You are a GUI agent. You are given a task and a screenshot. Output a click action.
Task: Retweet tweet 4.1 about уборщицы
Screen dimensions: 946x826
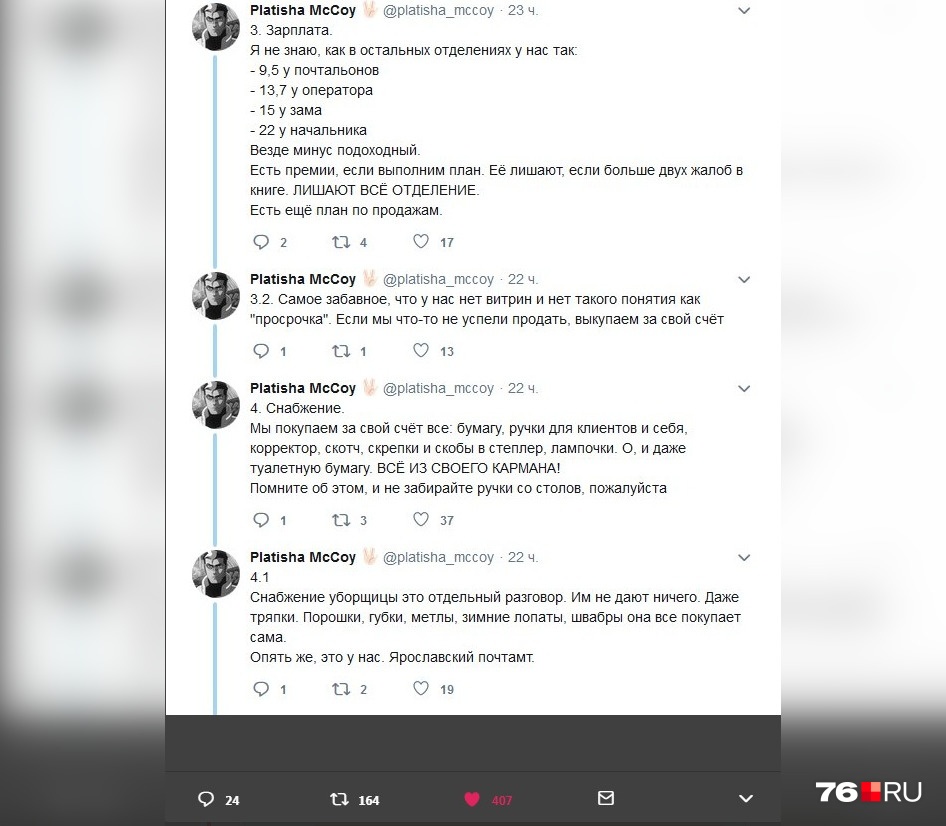coord(341,689)
